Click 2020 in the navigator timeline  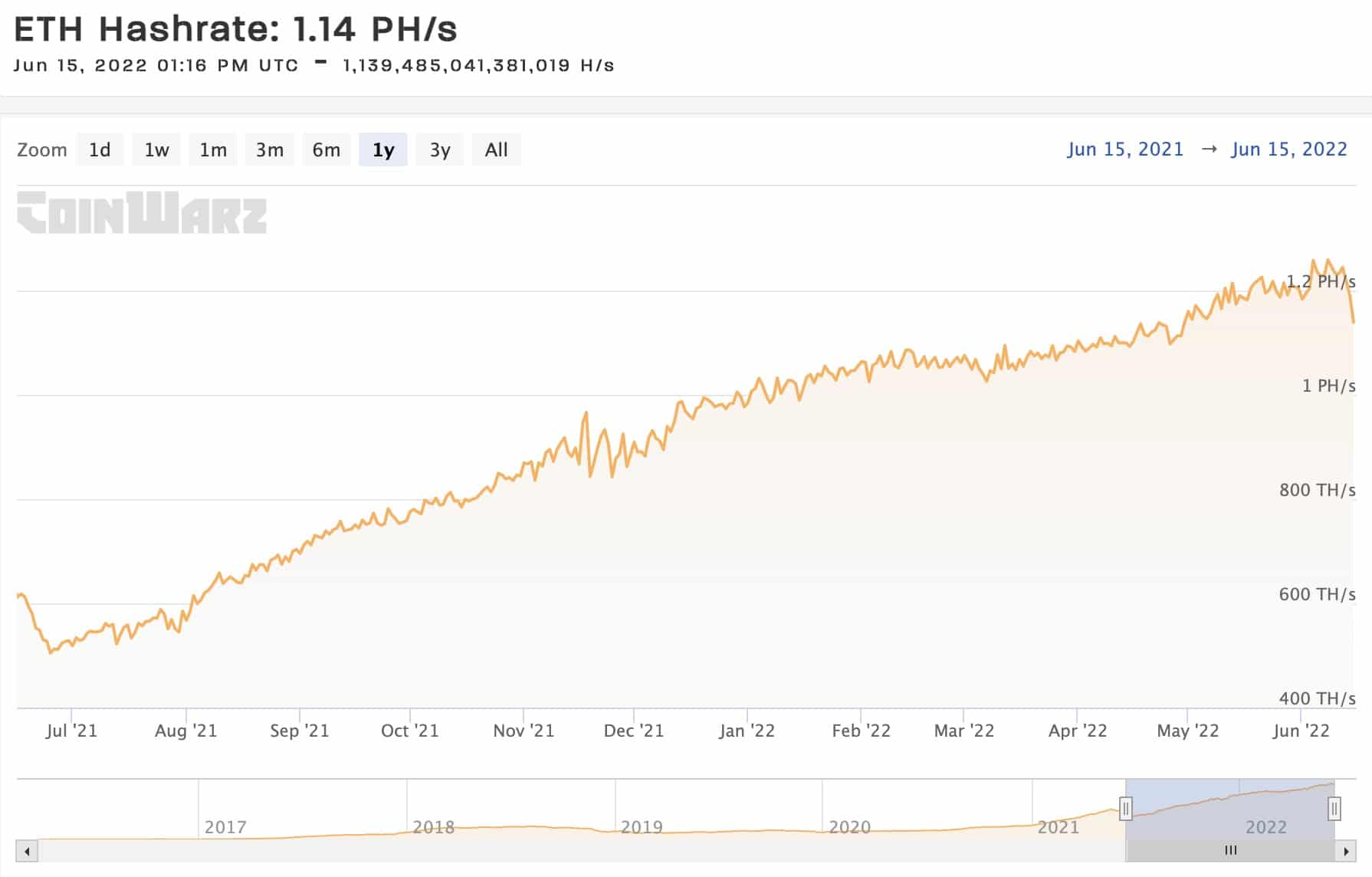(x=850, y=827)
